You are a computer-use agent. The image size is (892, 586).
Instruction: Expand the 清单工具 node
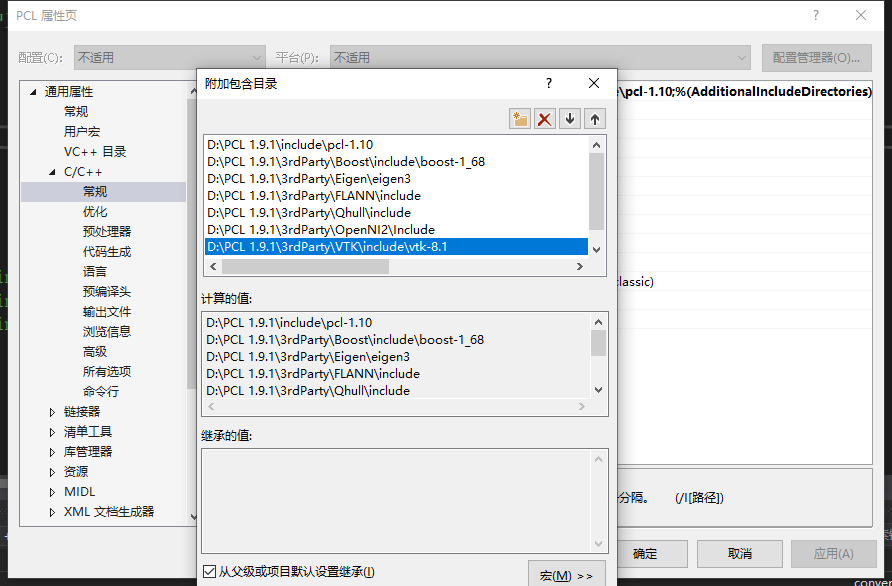pos(52,432)
